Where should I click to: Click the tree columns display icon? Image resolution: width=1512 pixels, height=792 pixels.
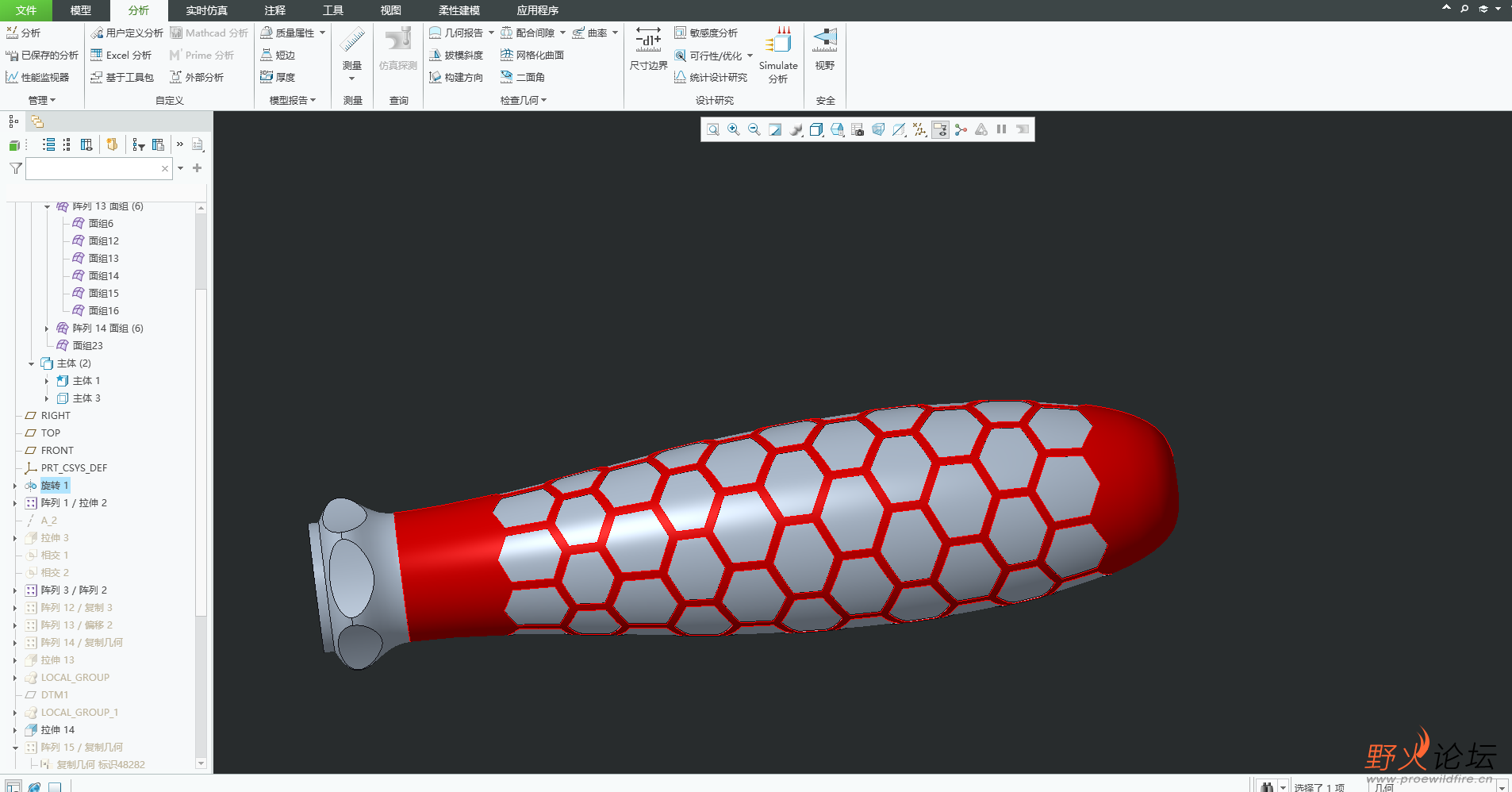(x=159, y=144)
